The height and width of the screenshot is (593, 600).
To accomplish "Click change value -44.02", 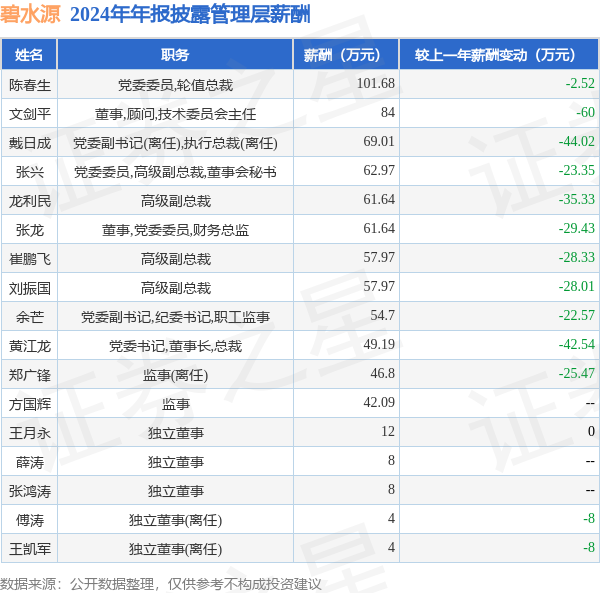I will pyautogui.click(x=577, y=141).
